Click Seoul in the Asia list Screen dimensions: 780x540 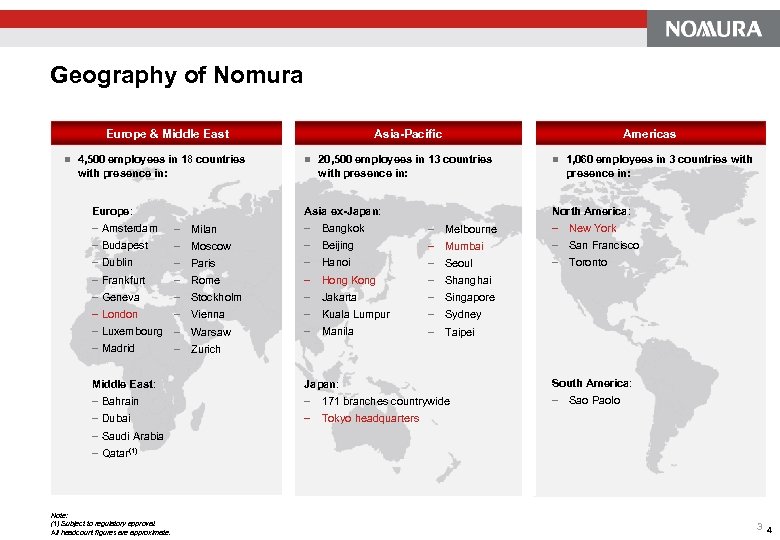click(458, 263)
